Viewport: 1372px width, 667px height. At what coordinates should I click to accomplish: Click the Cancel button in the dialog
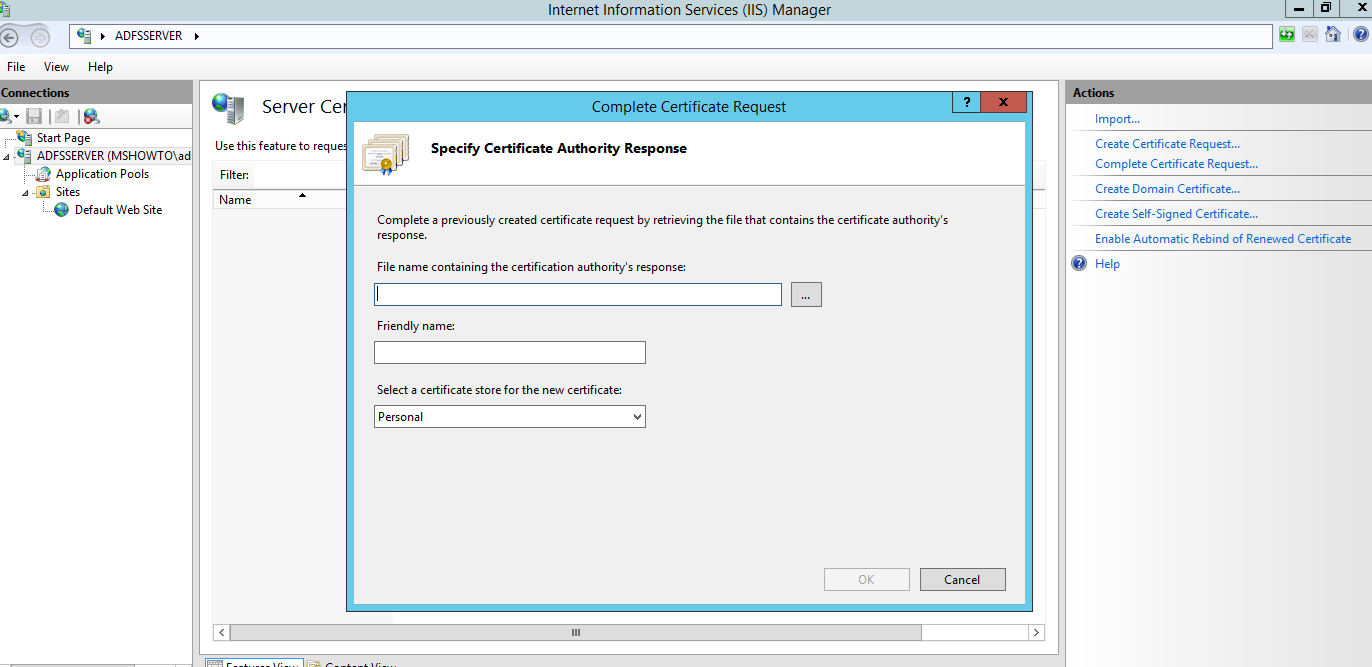962,579
